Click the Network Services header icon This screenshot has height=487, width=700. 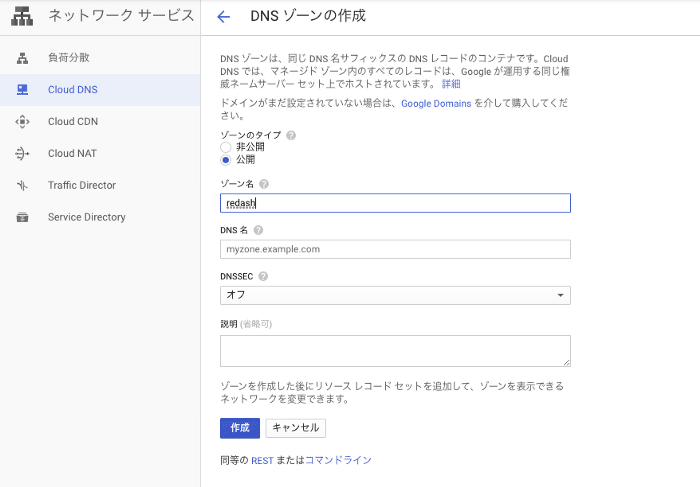(22, 17)
